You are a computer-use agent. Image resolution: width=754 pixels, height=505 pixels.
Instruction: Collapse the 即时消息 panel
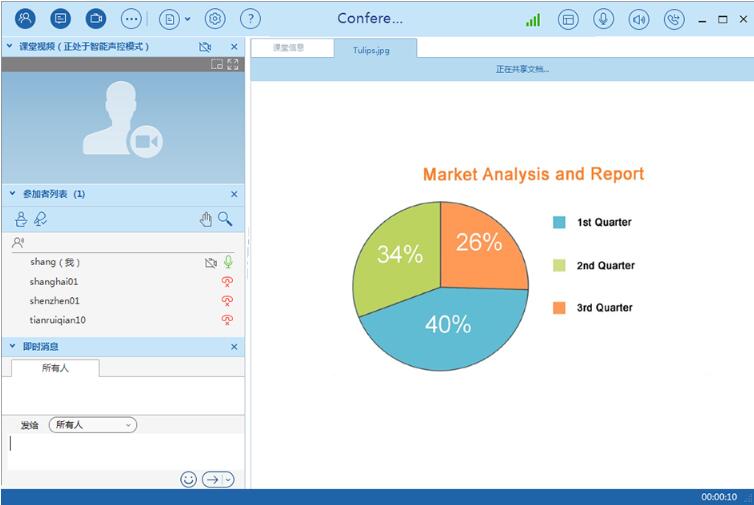pos(10,347)
